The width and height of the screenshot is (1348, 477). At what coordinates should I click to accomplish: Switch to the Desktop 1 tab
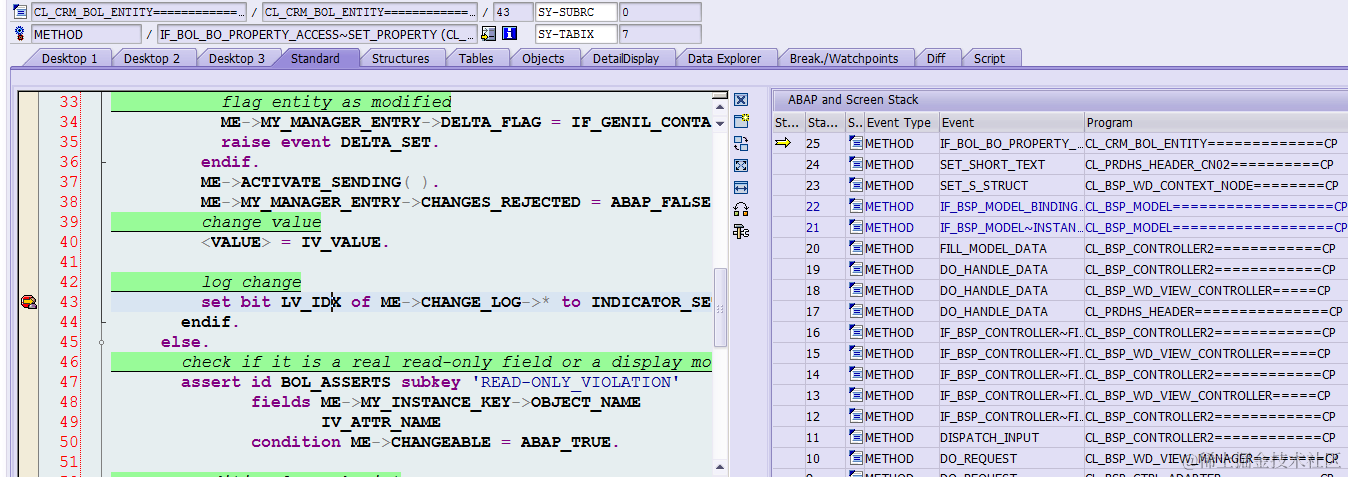(x=69, y=58)
